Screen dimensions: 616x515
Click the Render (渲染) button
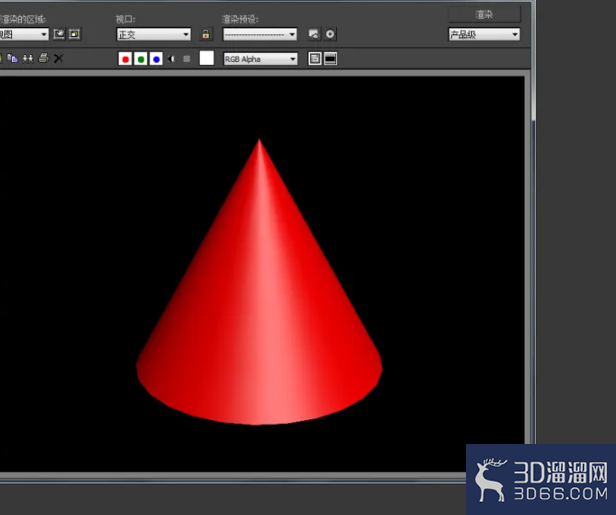click(x=484, y=15)
